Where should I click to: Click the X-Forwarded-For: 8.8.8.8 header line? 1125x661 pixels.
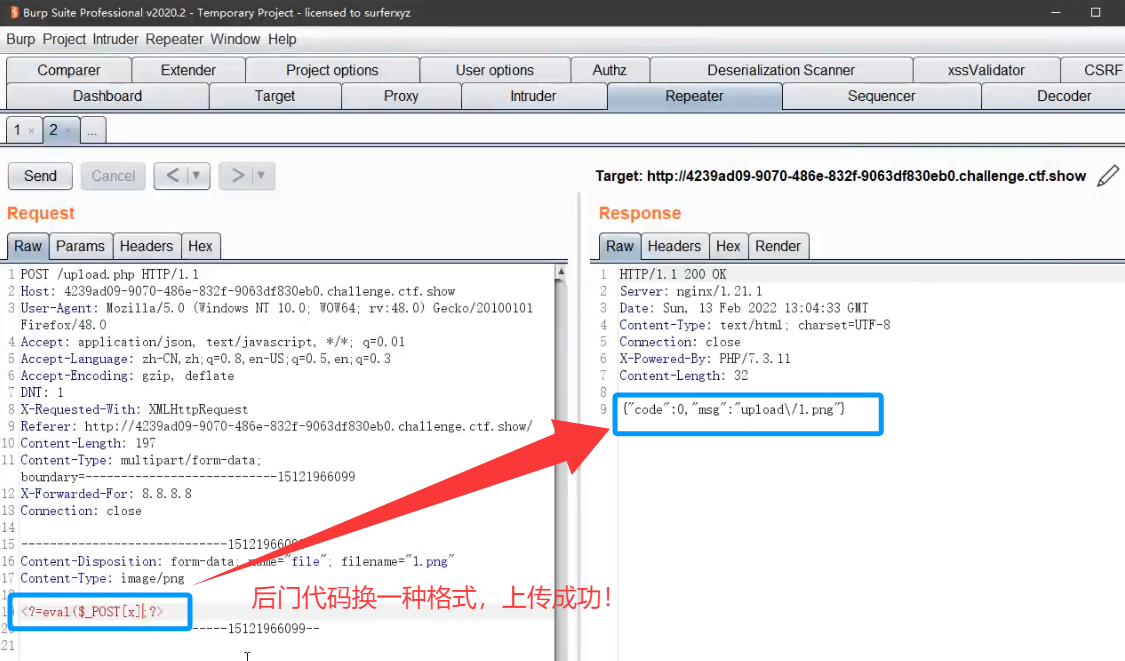click(x=106, y=494)
